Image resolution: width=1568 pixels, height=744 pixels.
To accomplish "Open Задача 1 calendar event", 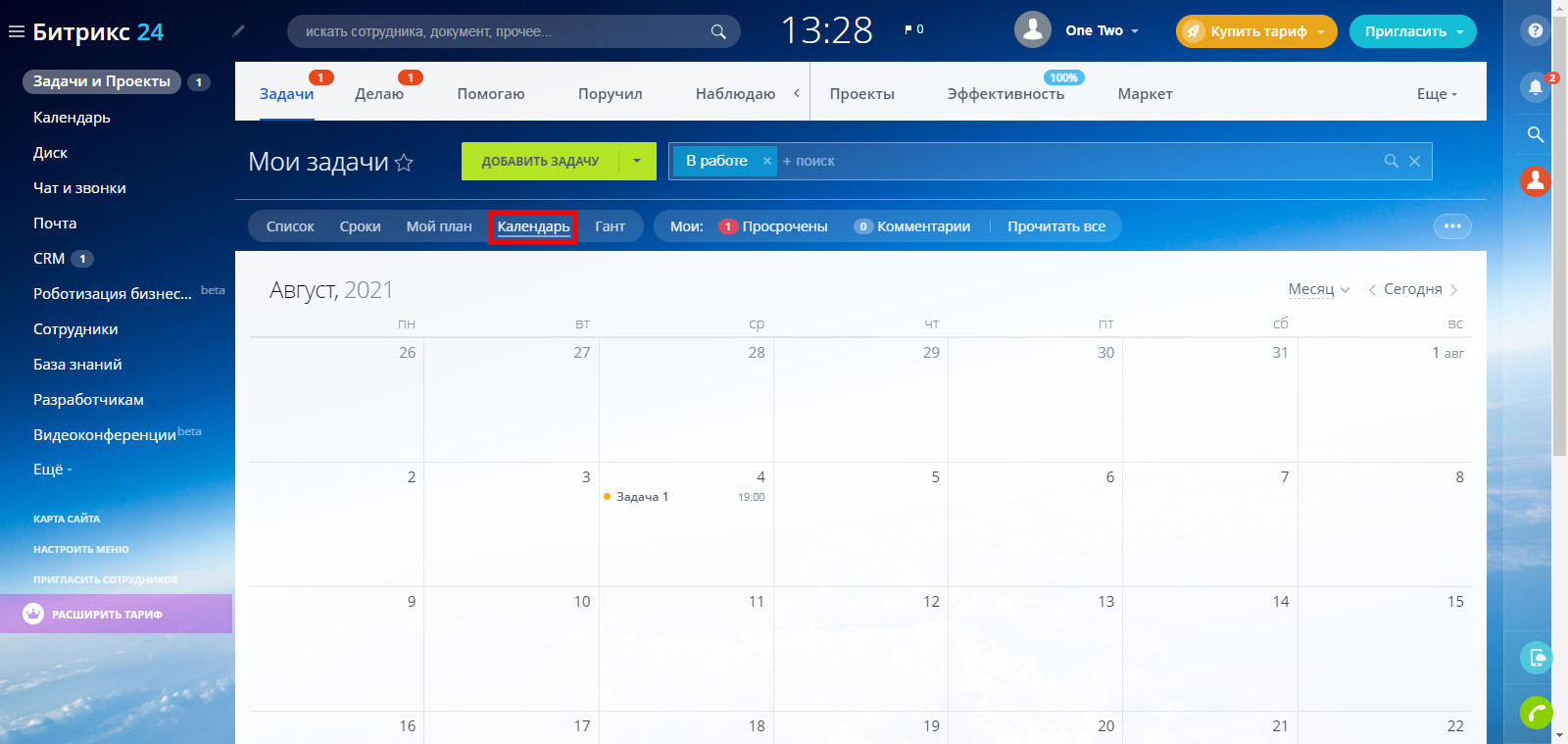I will tap(642, 497).
